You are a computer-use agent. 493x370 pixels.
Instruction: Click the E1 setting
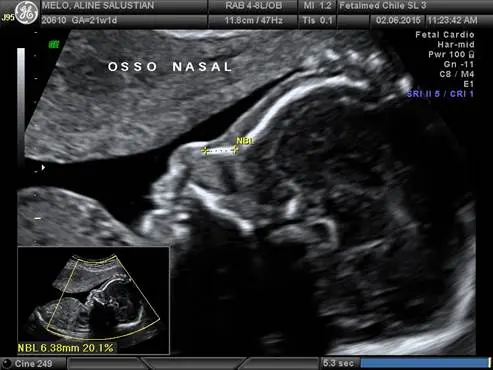[468, 84]
